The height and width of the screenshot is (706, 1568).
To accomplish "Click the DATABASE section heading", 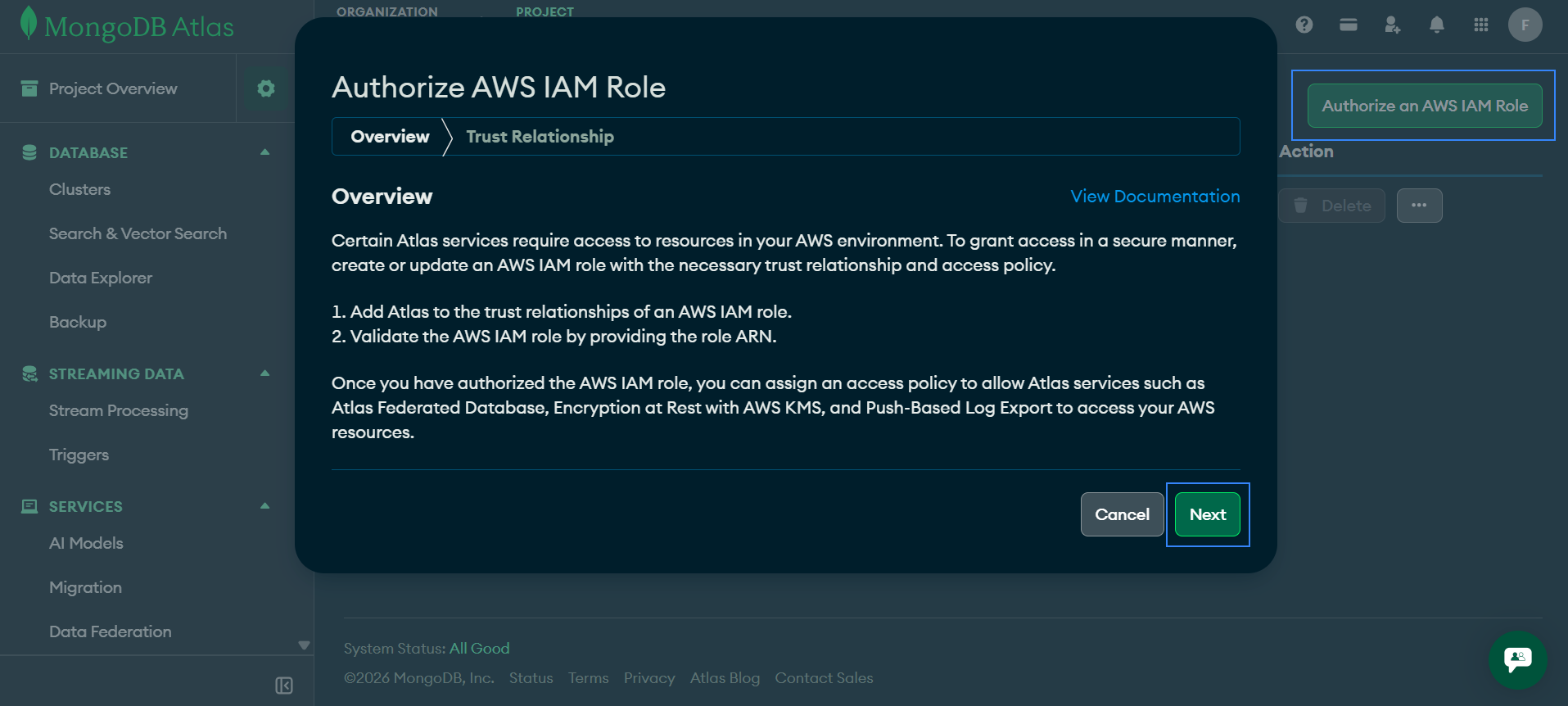I will click(88, 152).
